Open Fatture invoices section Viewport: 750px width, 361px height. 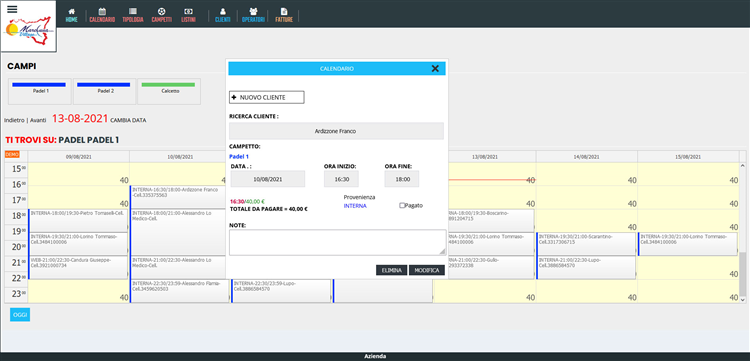pyautogui.click(x=284, y=15)
